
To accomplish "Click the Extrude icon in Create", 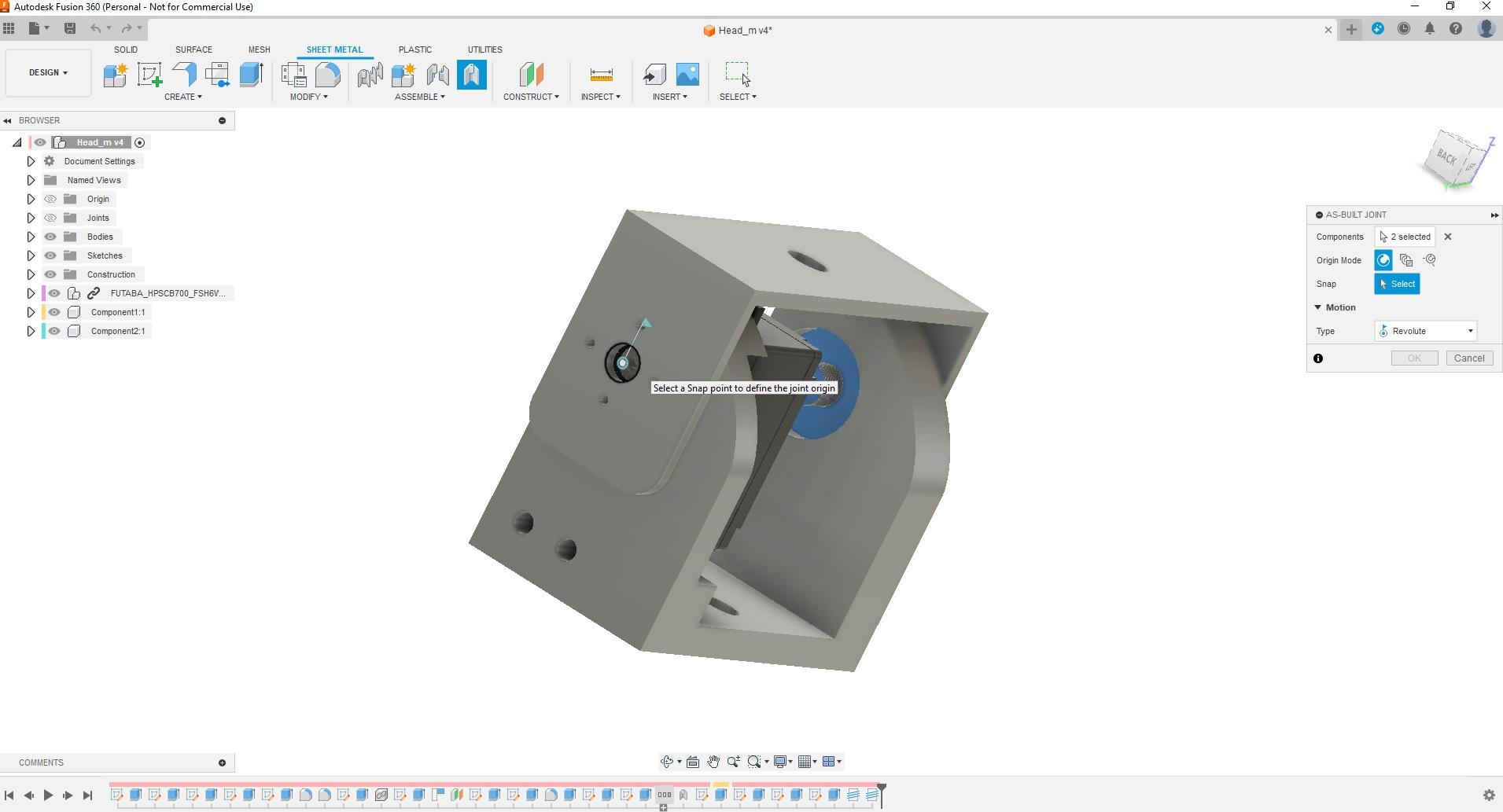I will (251, 75).
